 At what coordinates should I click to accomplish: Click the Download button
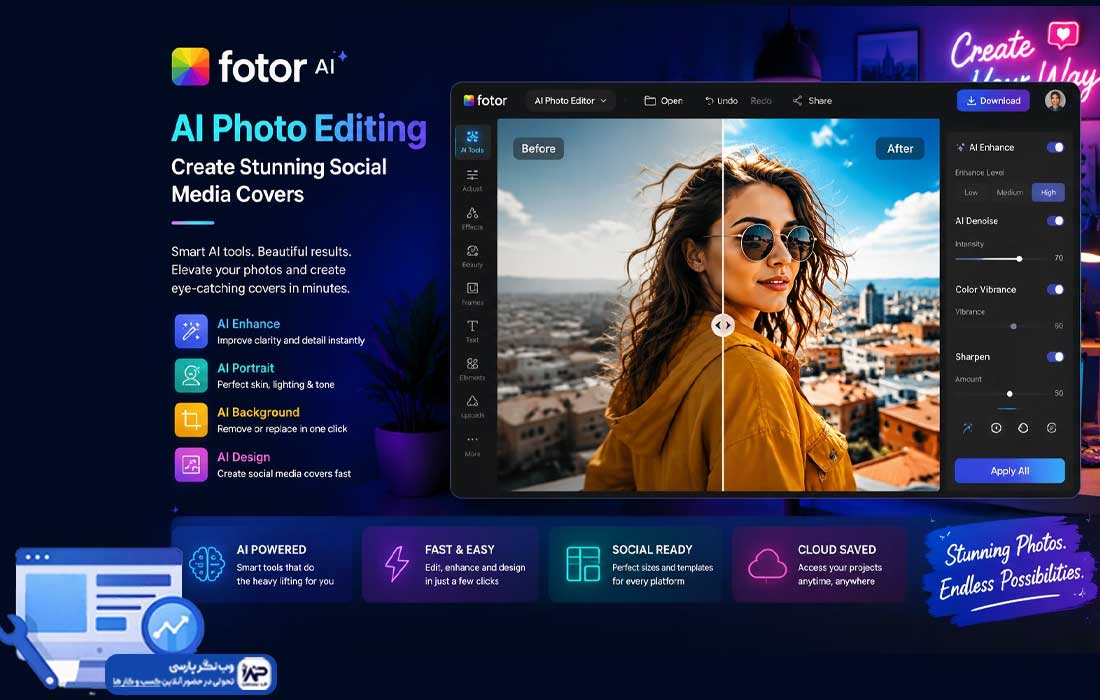click(x=993, y=100)
